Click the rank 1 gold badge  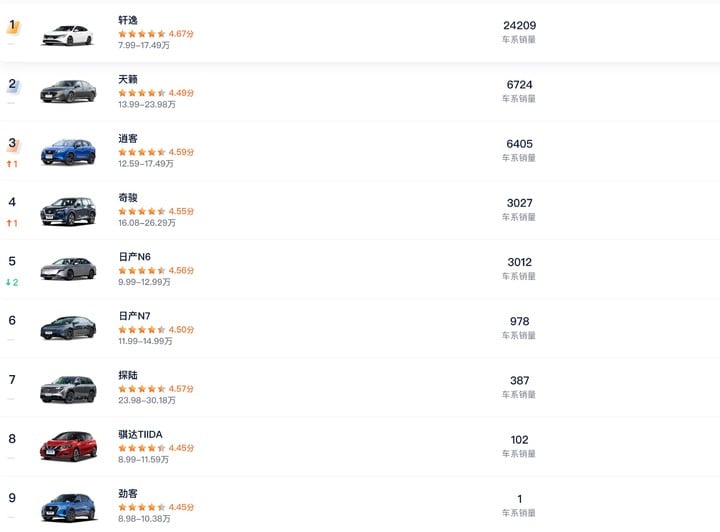13,25
